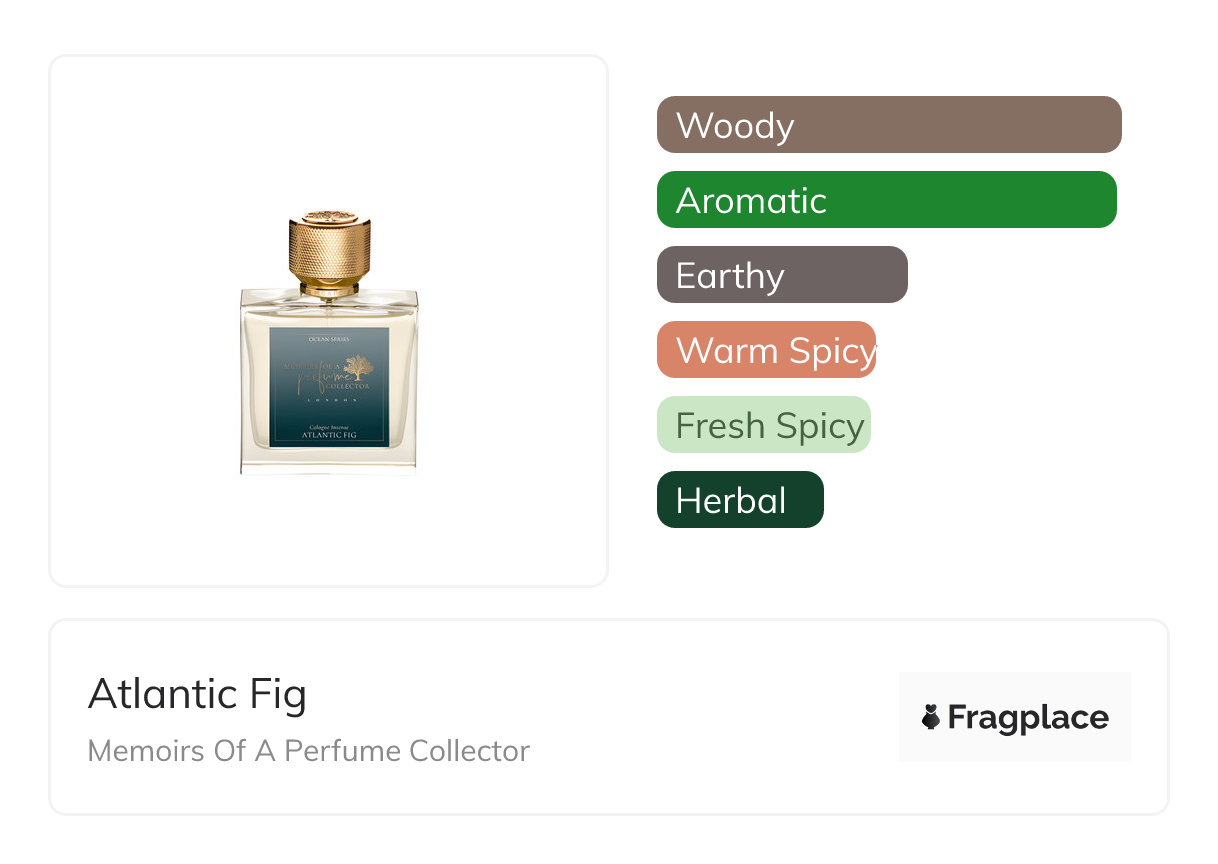Click "ATLANTIC FIG" text on bottle label
Viewport: 1218px width, 864px height.
[x=329, y=436]
